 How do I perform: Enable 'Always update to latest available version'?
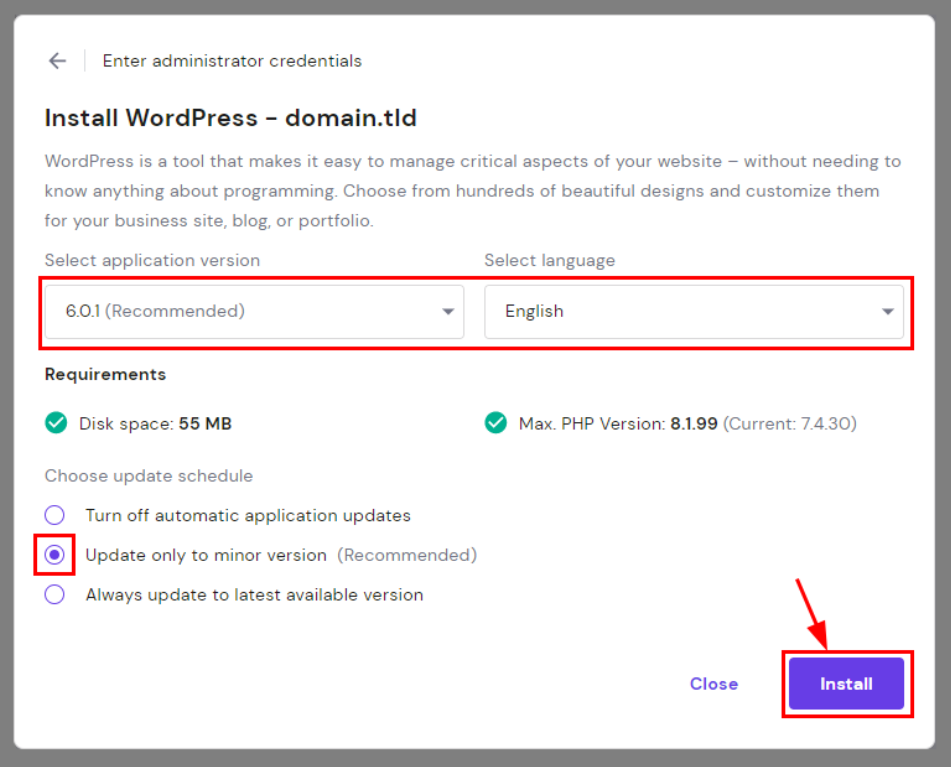[x=55, y=595]
